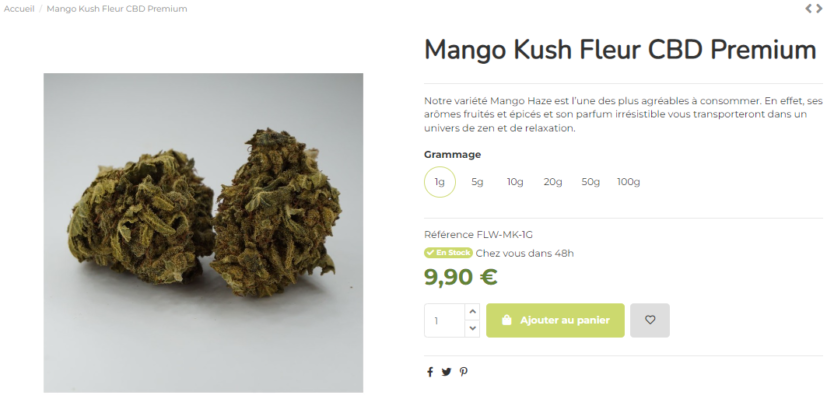Open the Mango Kush product photo

[x=203, y=233]
